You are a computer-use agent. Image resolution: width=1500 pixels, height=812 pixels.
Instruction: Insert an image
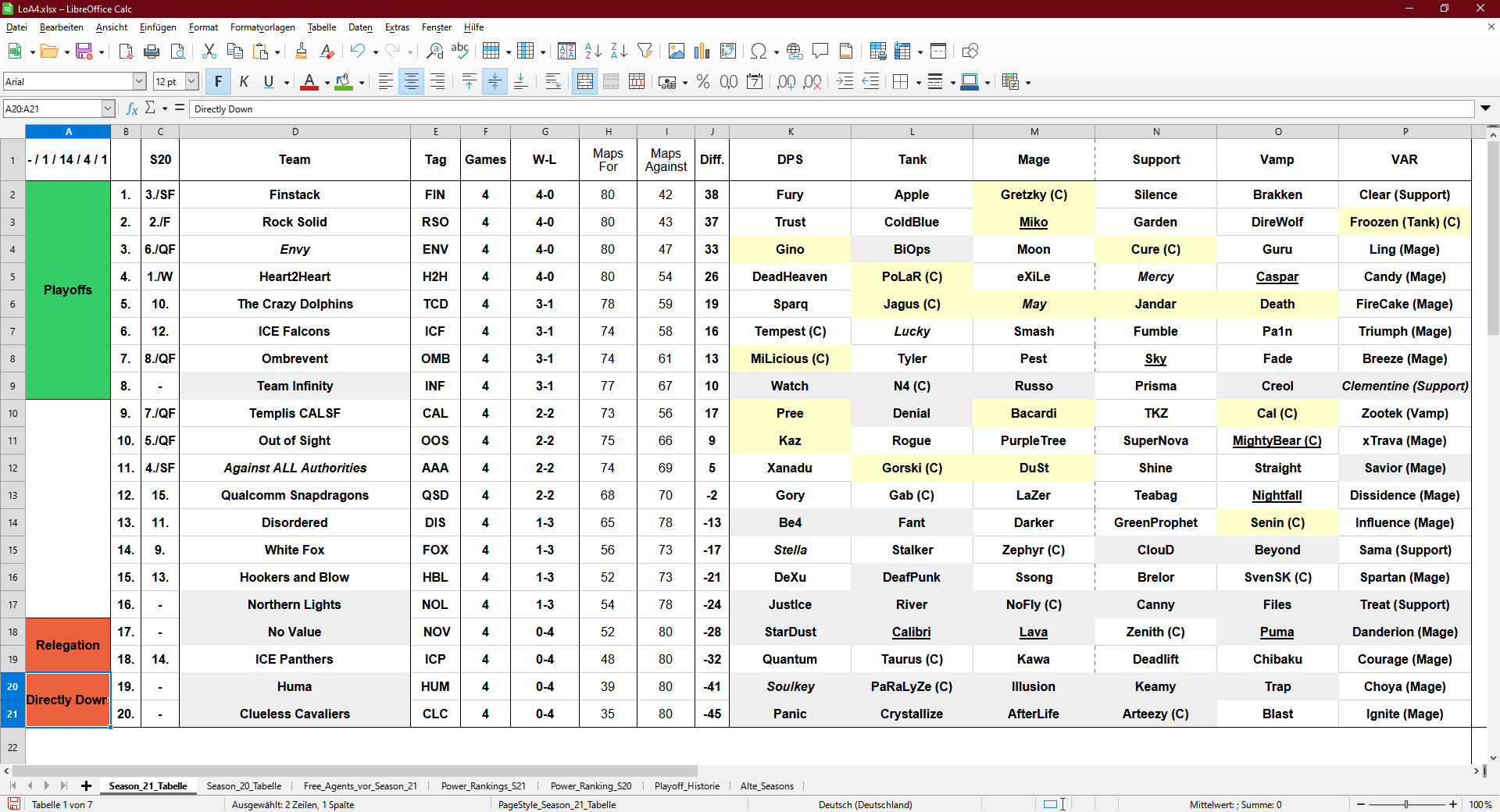coord(677,52)
